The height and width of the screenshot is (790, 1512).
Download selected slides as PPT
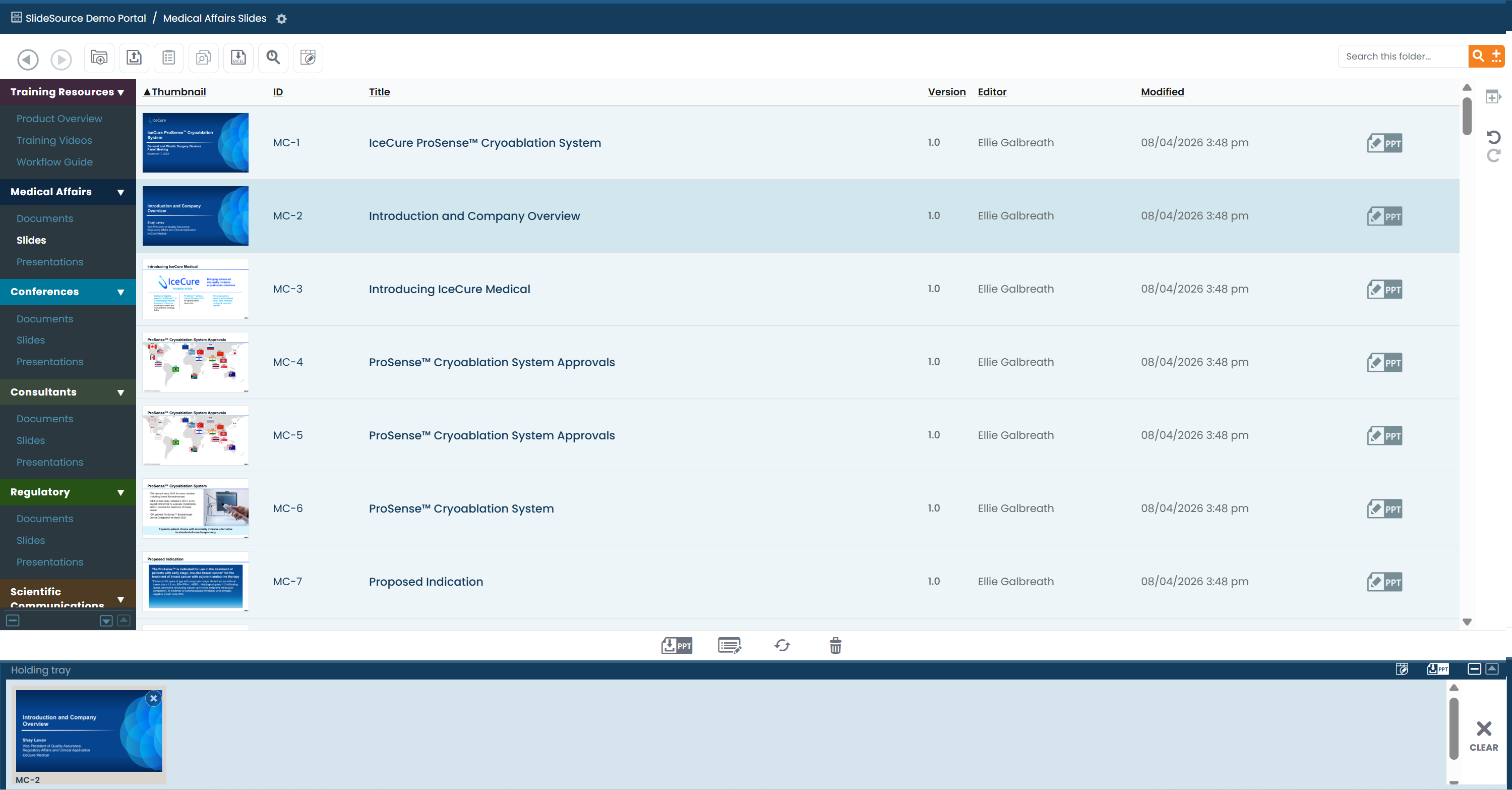[x=677, y=646]
